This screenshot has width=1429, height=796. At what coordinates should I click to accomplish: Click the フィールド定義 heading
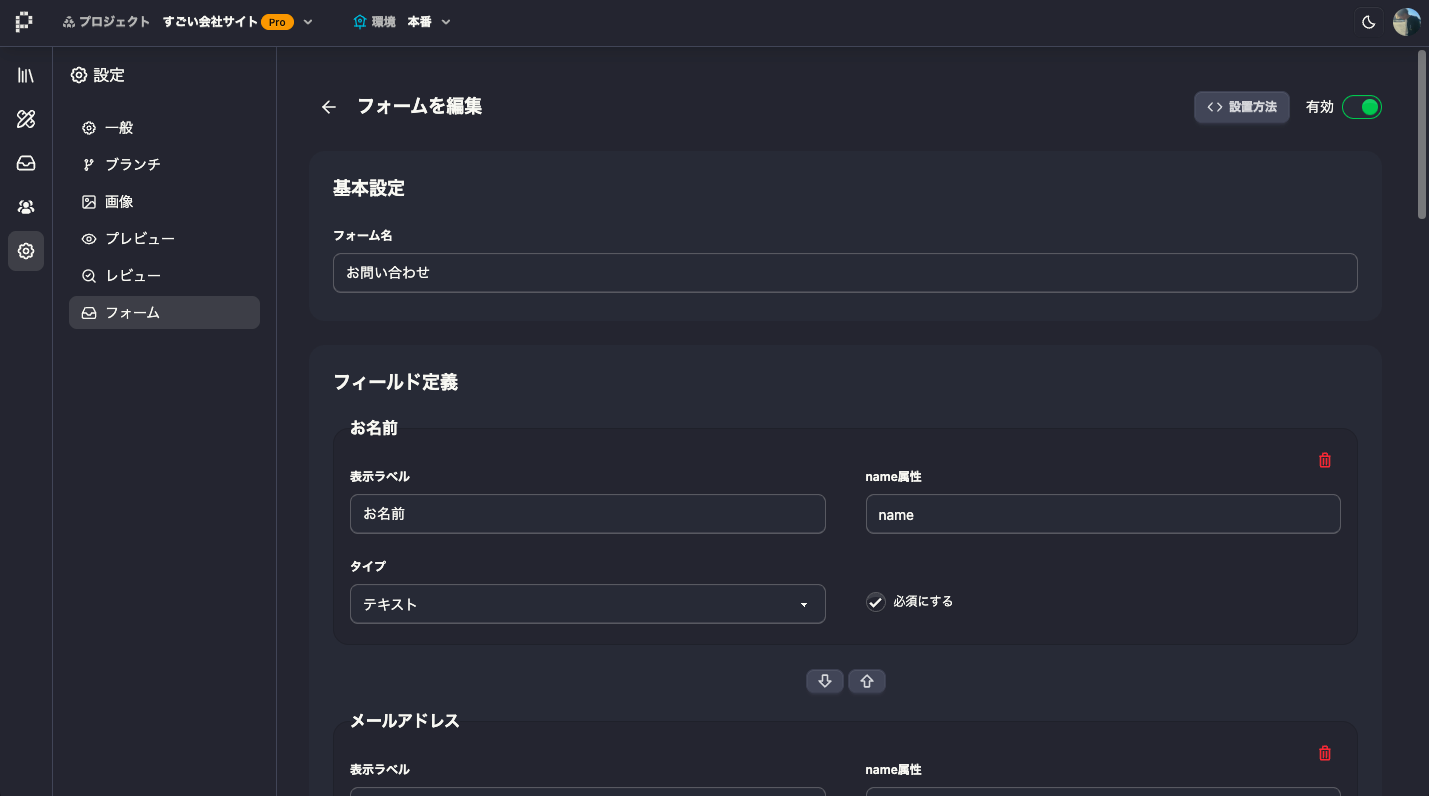[396, 382]
